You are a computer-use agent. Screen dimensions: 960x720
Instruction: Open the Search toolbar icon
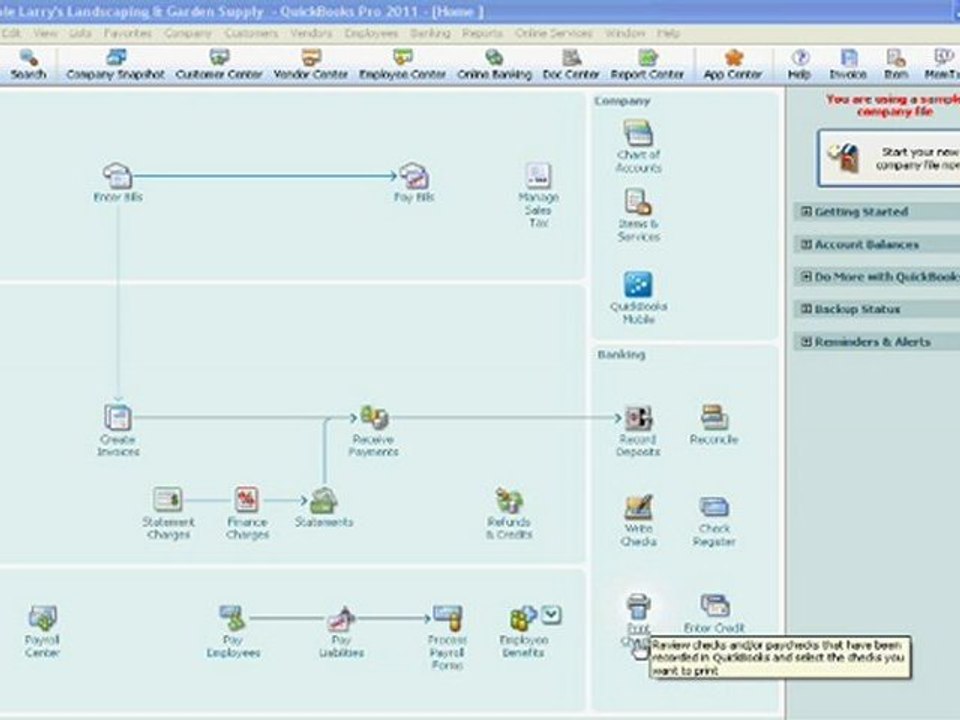(x=28, y=65)
